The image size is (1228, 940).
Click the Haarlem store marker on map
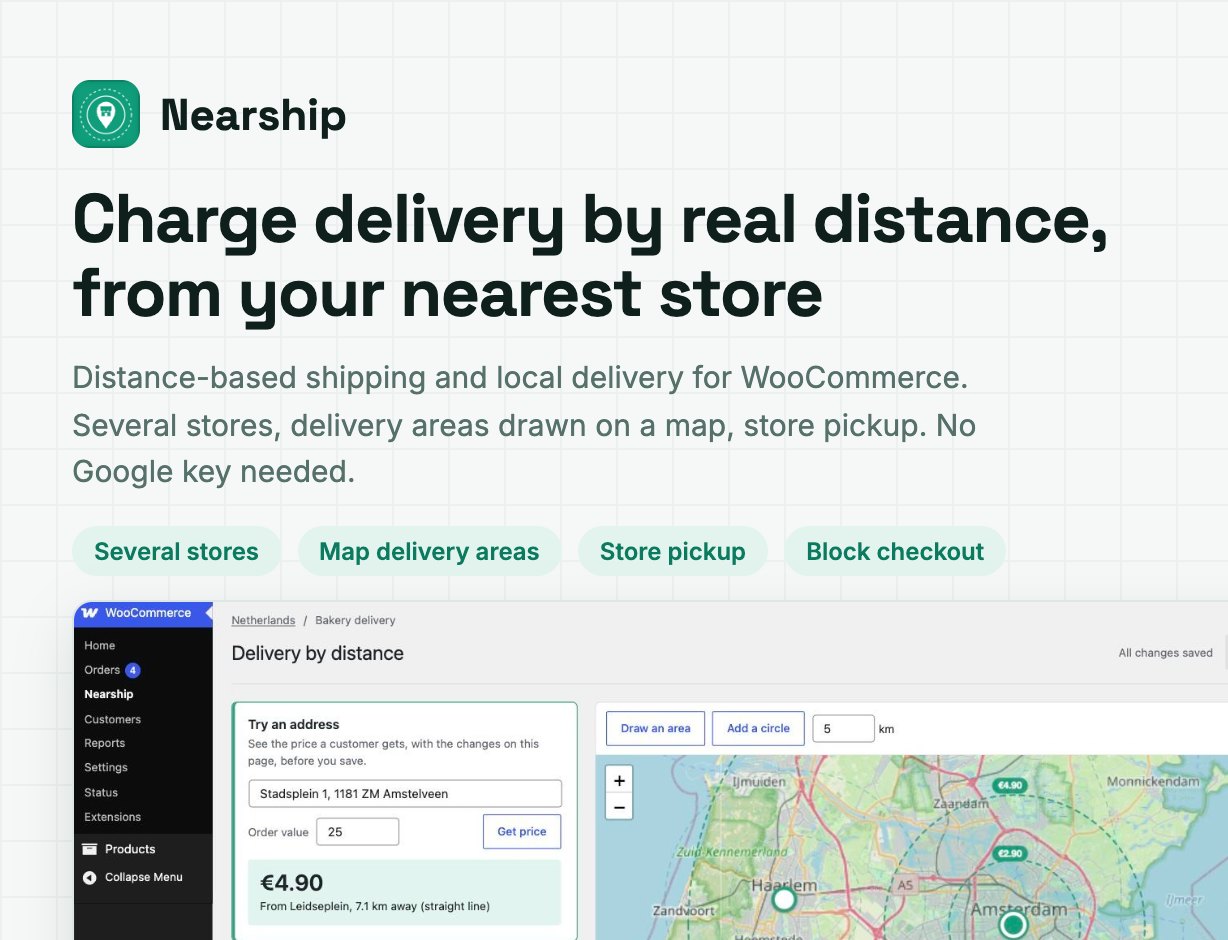coord(784,899)
